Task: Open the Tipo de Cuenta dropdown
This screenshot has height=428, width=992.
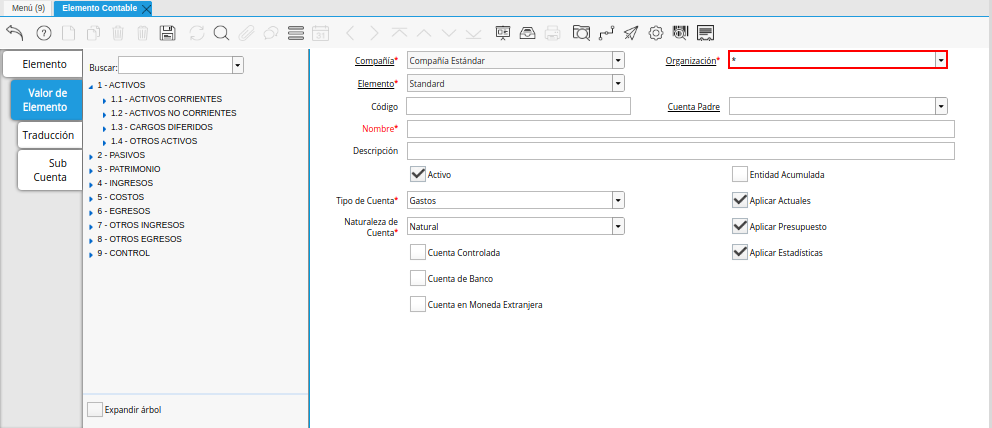Action: point(618,201)
